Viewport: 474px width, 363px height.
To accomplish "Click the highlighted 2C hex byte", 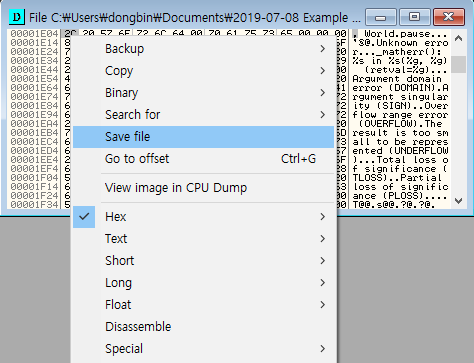I will [70, 33].
